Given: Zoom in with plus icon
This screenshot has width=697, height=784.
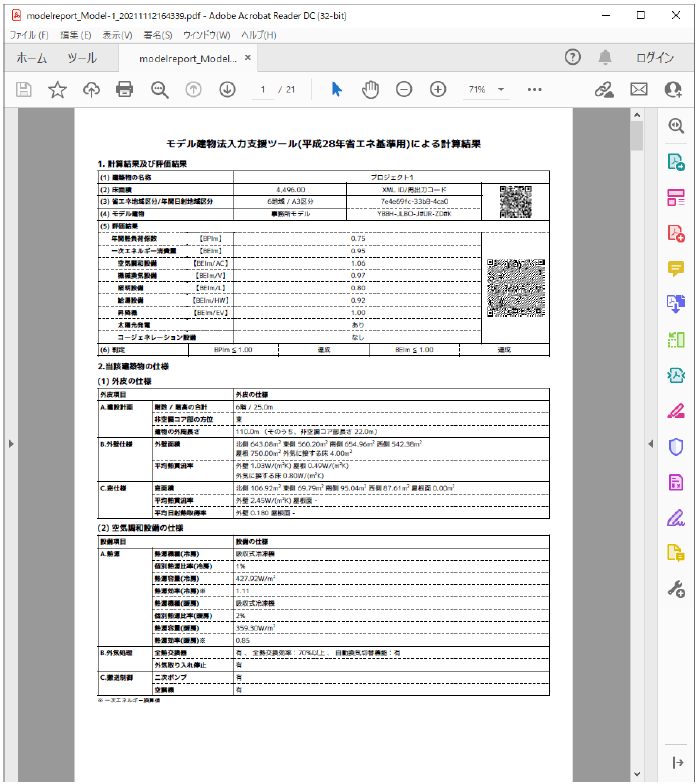Looking at the screenshot, I should [x=438, y=90].
